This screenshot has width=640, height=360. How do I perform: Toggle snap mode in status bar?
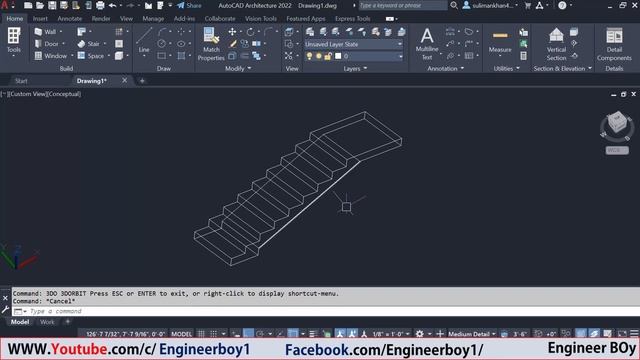pyautogui.click(x=213, y=334)
